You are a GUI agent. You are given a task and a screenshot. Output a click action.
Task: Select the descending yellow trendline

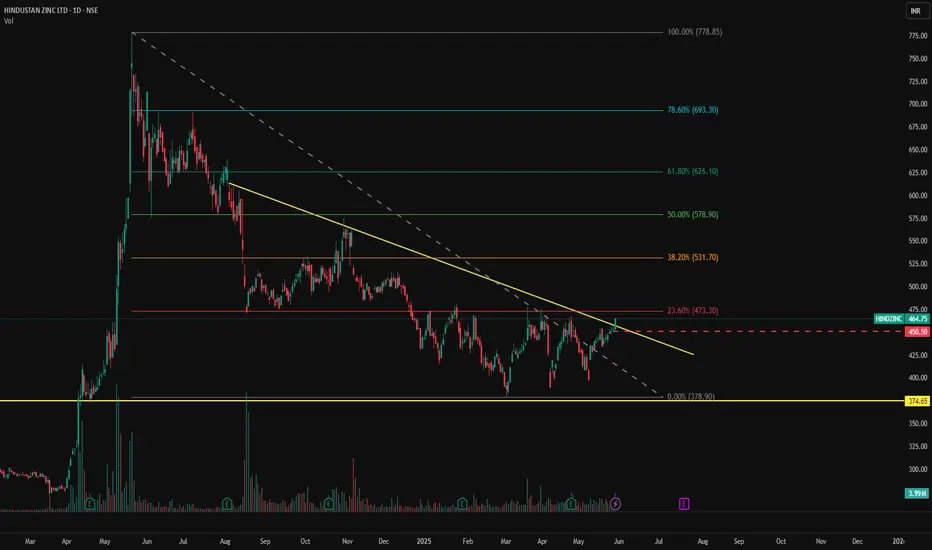point(461,269)
